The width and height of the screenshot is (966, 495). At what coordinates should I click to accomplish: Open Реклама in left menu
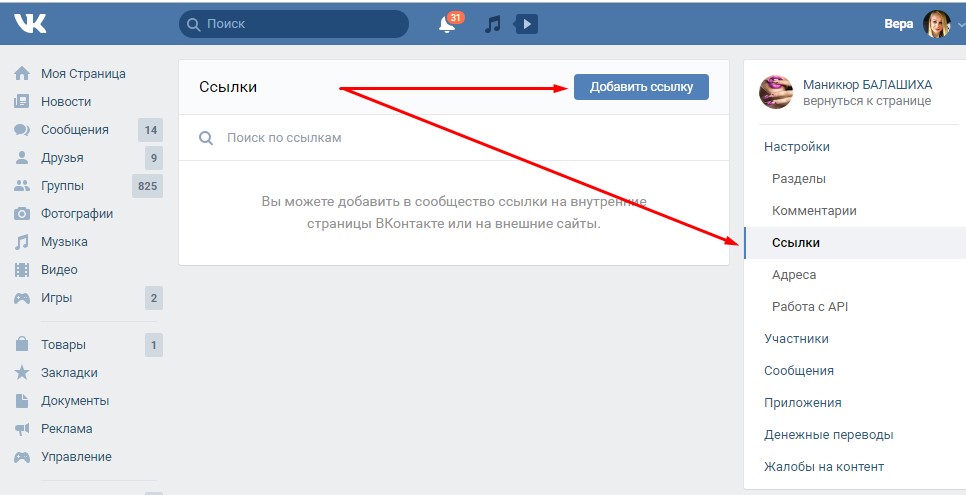click(x=67, y=428)
